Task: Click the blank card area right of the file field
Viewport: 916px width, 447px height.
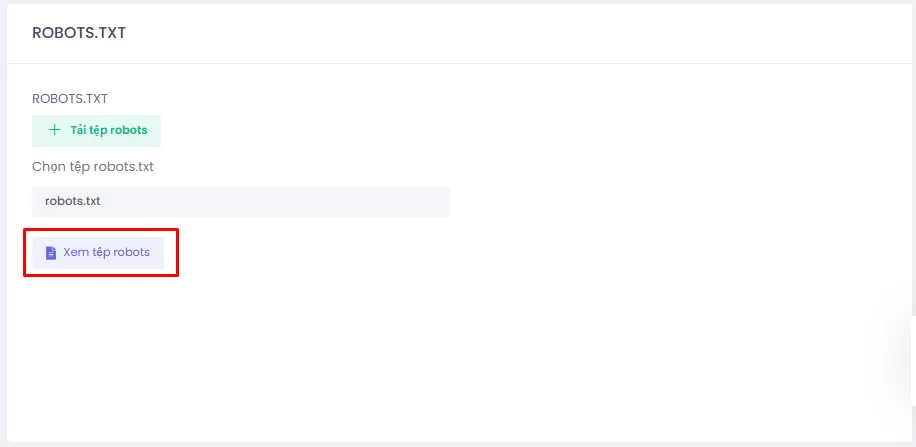Action: 650,201
